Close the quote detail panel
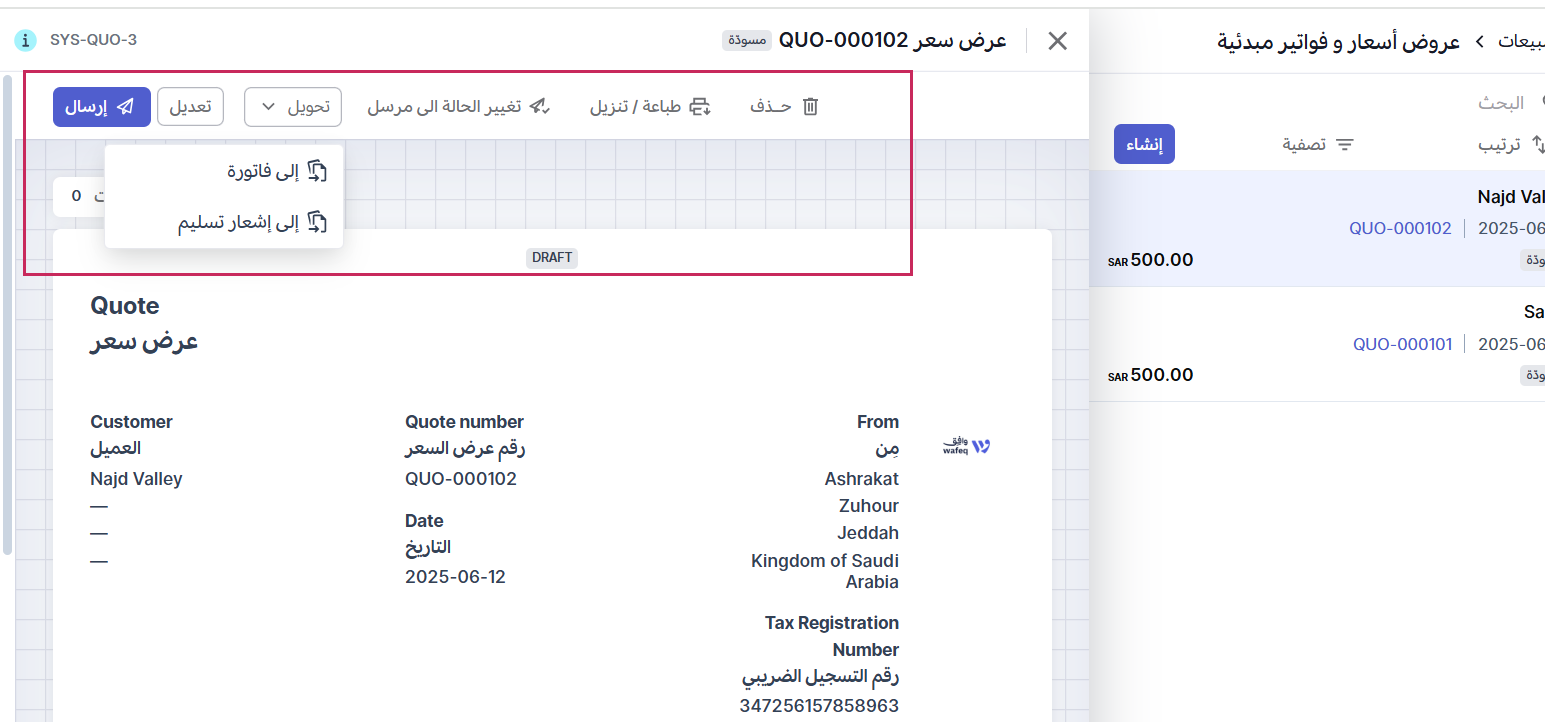This screenshot has width=1545, height=722. [1057, 41]
